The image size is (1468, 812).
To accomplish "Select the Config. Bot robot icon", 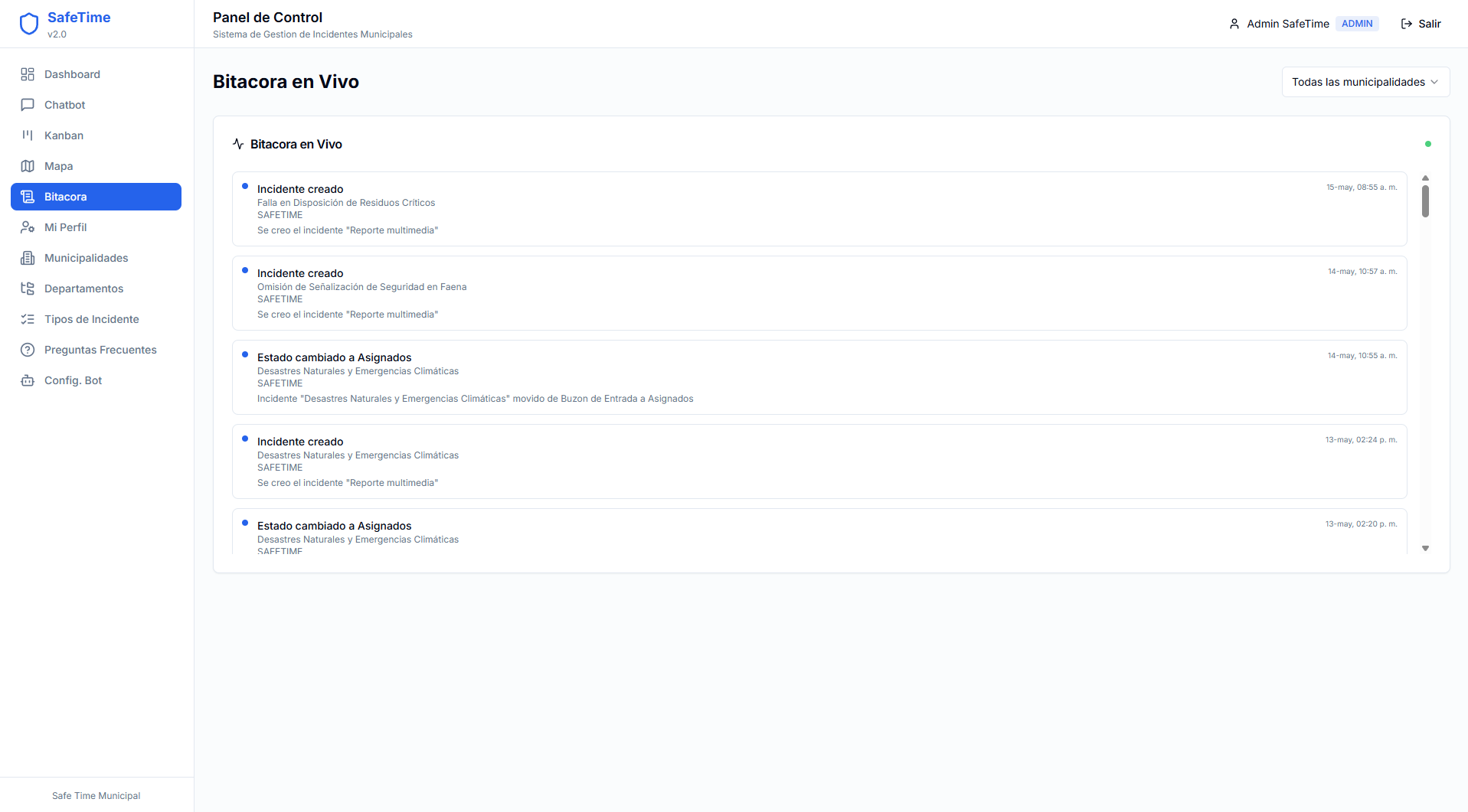I will (28, 380).
